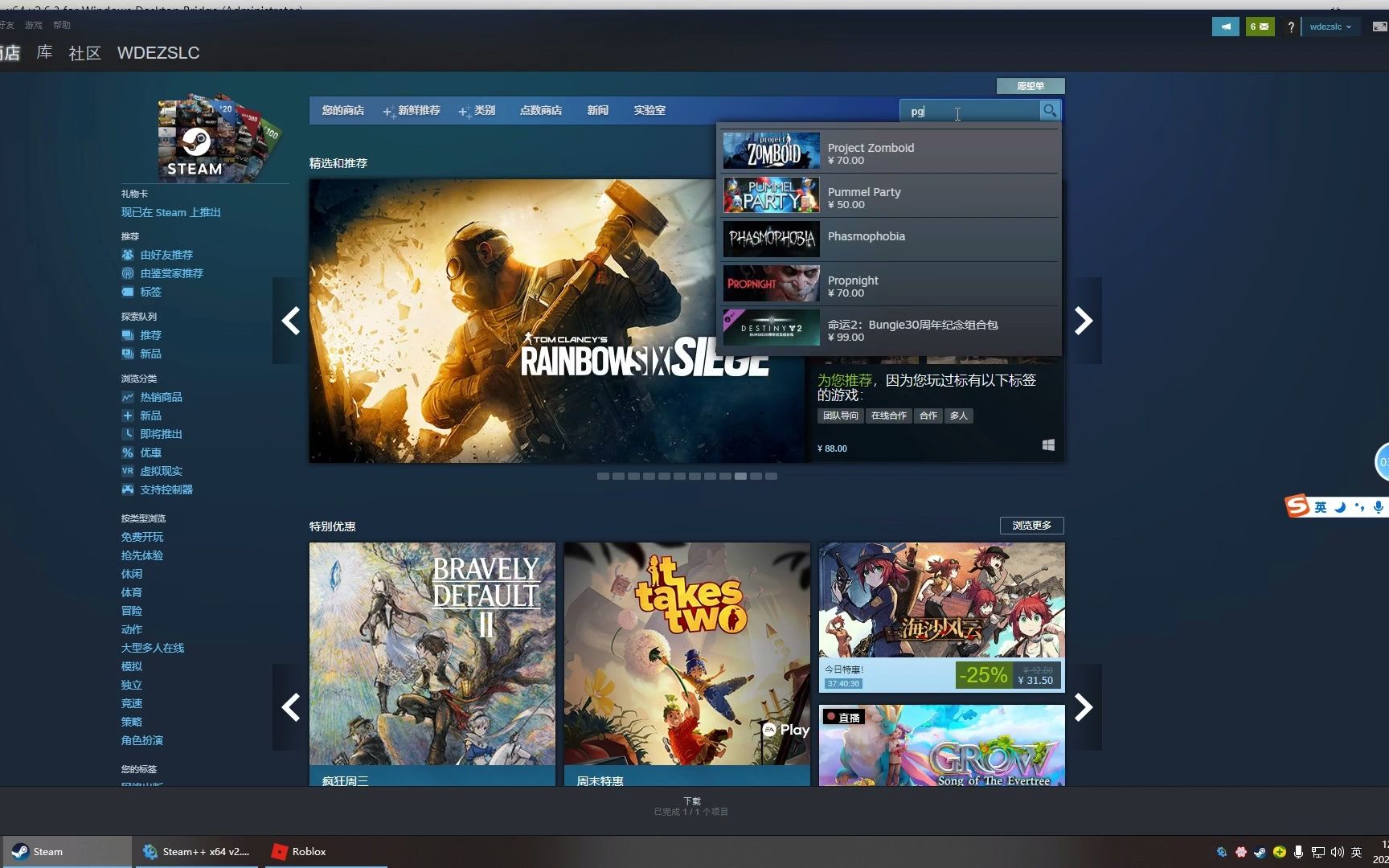Open the 实验室 tab
This screenshot has height=868, width=1389.
point(649,111)
